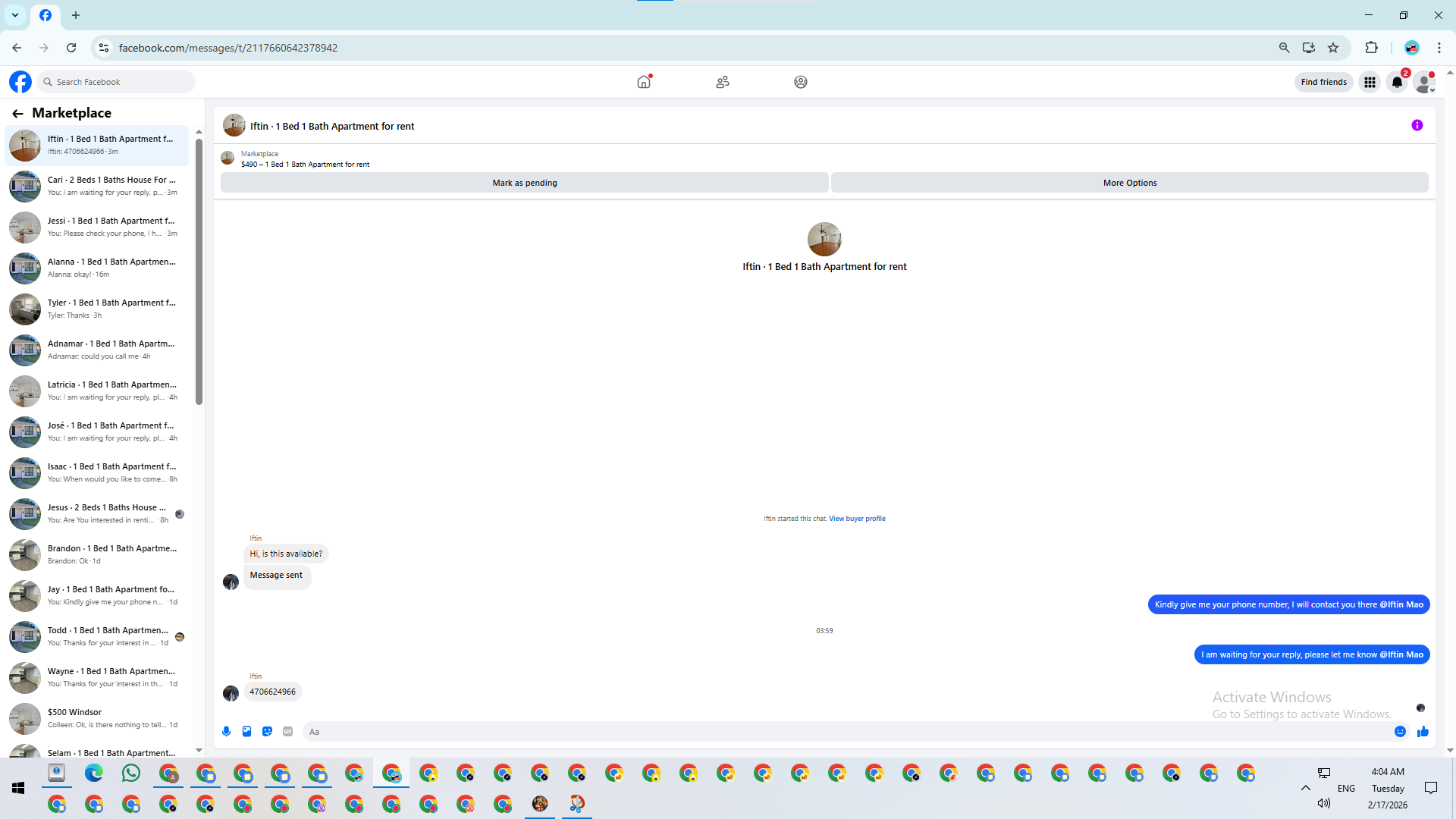Open the Friends icon in top navigation

coord(723,82)
